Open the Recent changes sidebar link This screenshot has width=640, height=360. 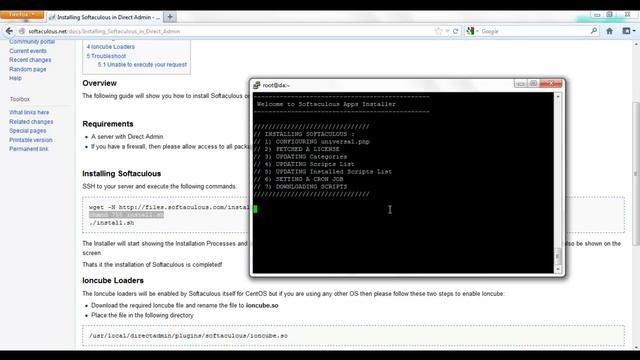coord(30,60)
